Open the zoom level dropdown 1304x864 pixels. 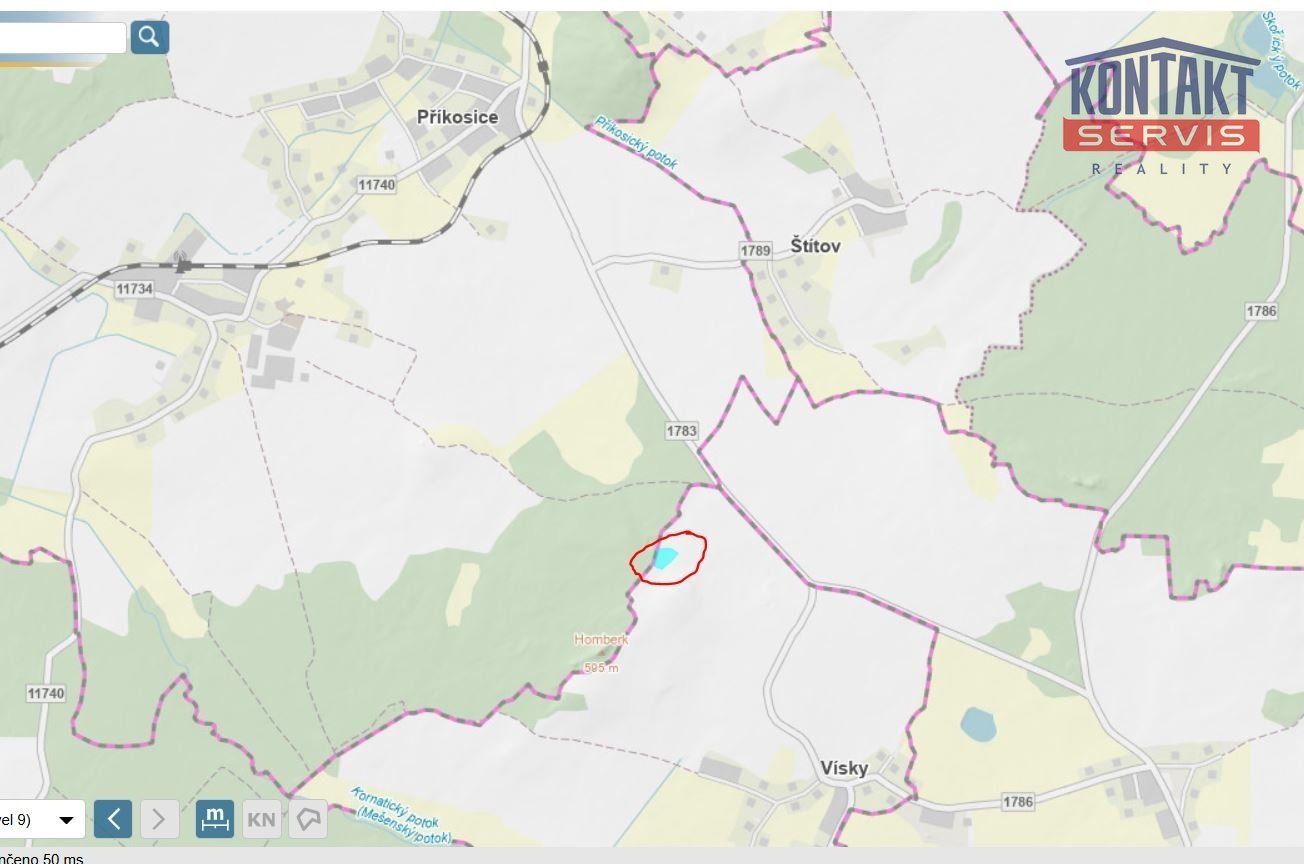click(x=40, y=820)
